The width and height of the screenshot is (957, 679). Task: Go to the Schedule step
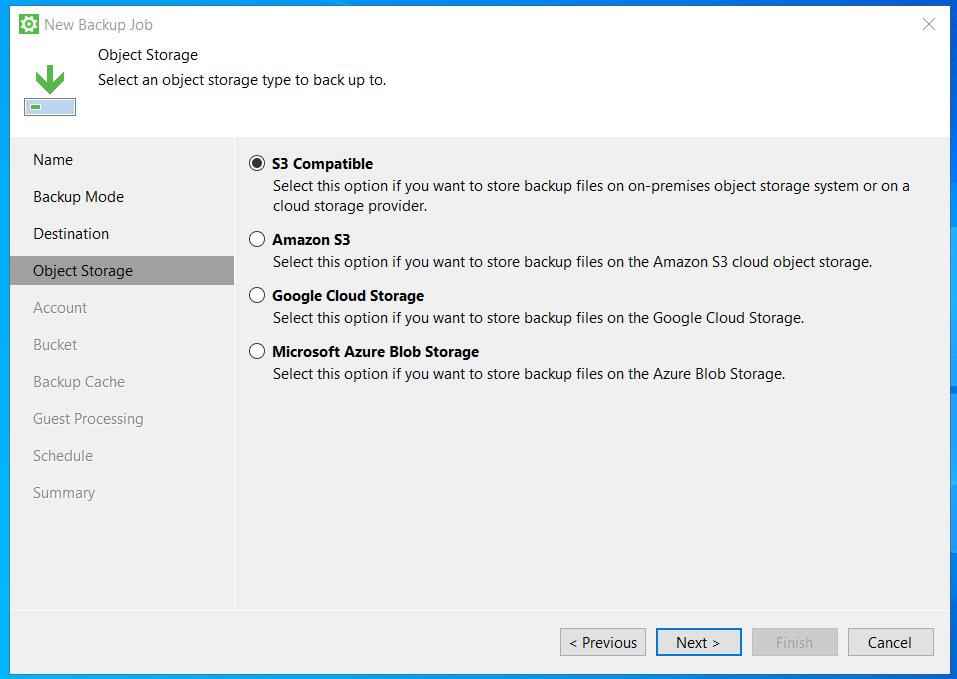(63, 456)
